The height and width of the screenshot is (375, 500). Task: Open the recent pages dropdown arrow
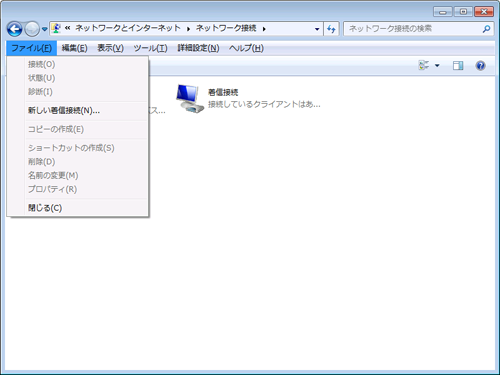[45, 29]
